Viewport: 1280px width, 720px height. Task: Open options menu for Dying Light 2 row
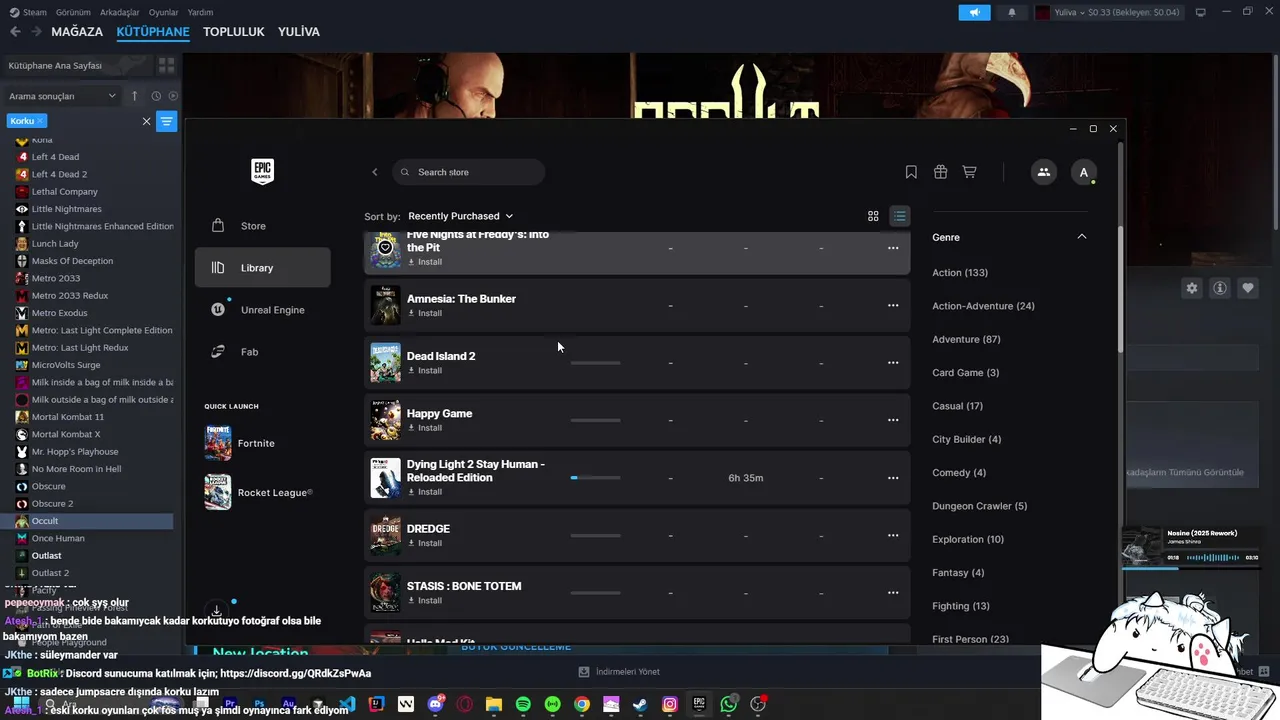893,478
